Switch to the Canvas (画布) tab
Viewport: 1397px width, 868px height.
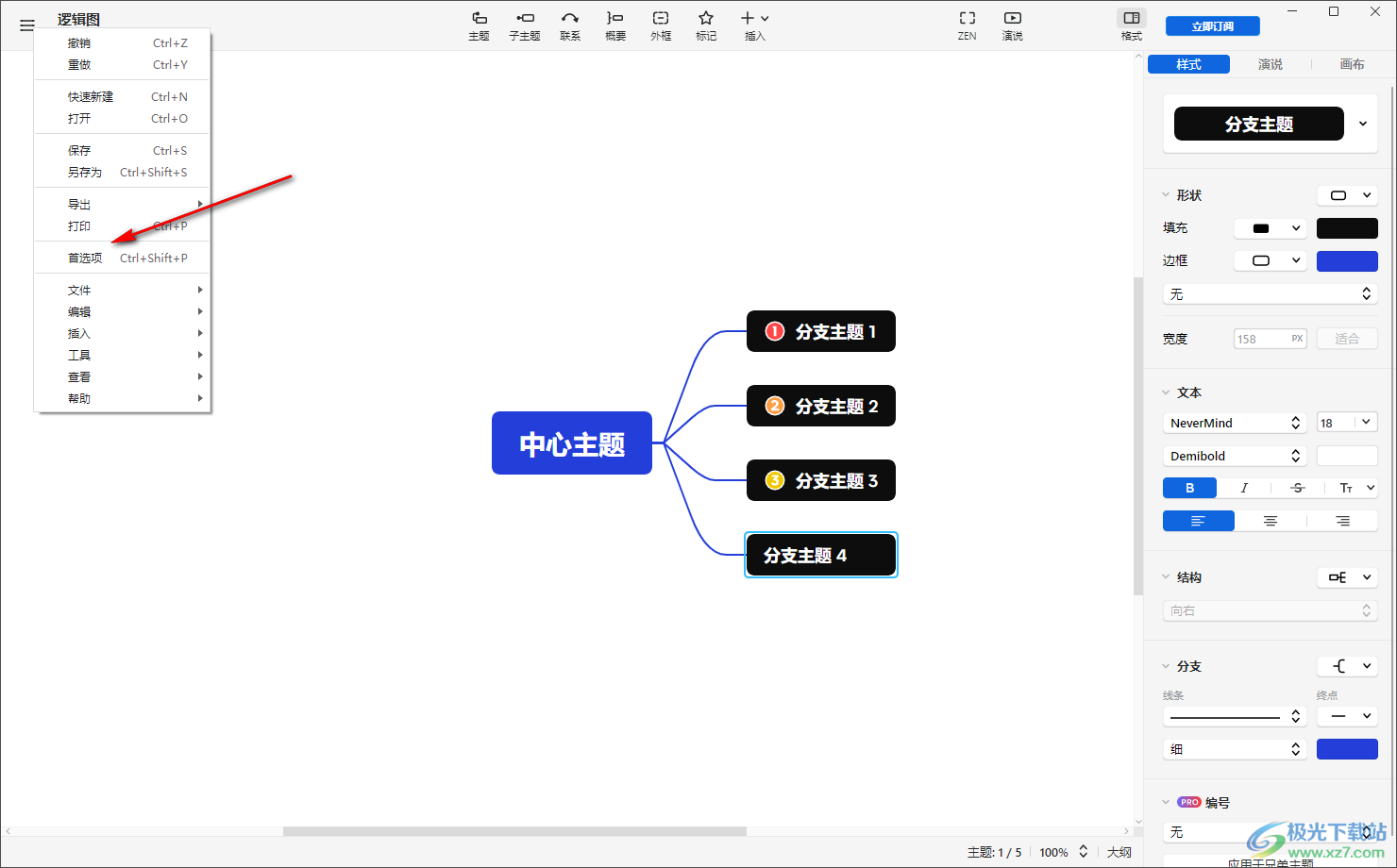pyautogui.click(x=1352, y=64)
